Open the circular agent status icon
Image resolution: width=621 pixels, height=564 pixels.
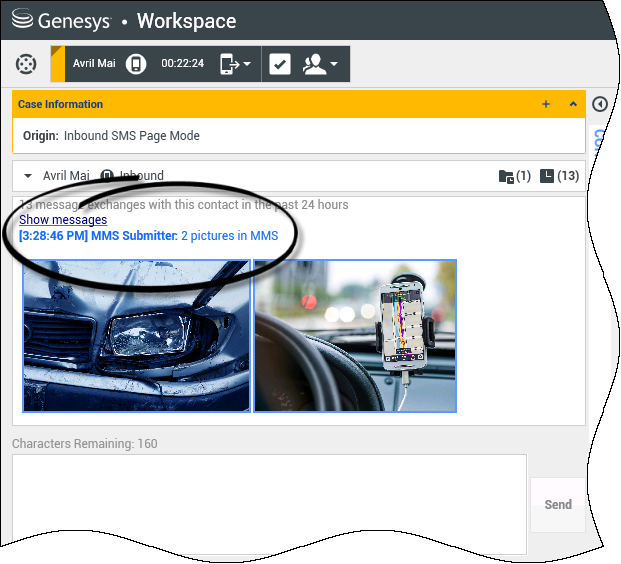26,64
